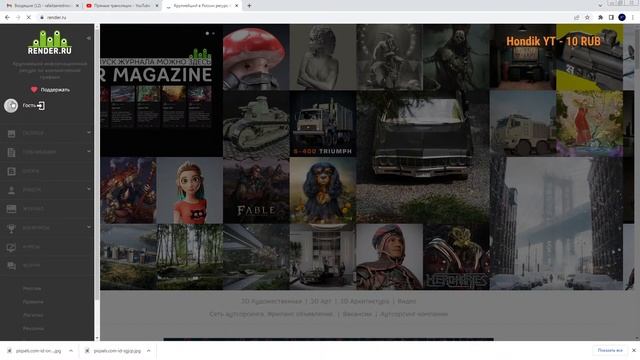Viewport: 640px width, 360px height.
Task: Open the tank model thumbnail
Action: click(x=256, y=124)
